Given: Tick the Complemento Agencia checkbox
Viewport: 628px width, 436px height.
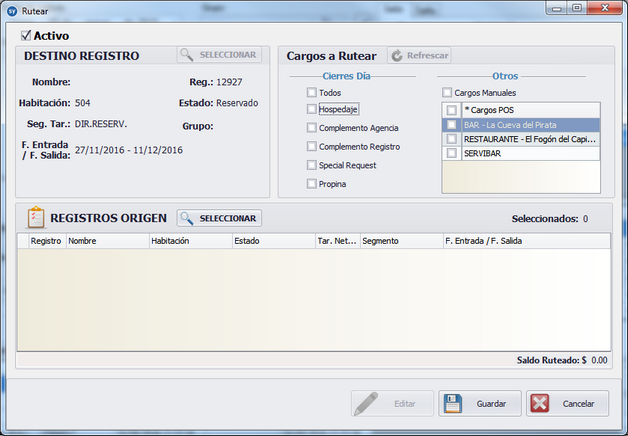Looking at the screenshot, I should point(312,128).
